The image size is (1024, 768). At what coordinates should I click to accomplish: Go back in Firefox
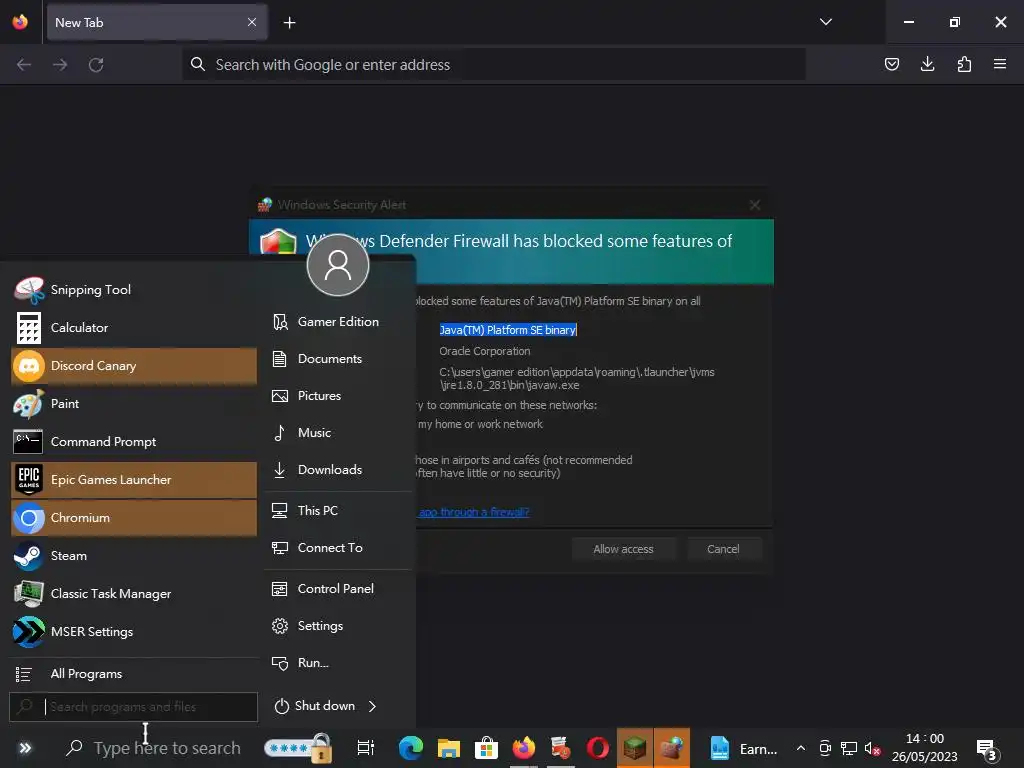tap(24, 65)
